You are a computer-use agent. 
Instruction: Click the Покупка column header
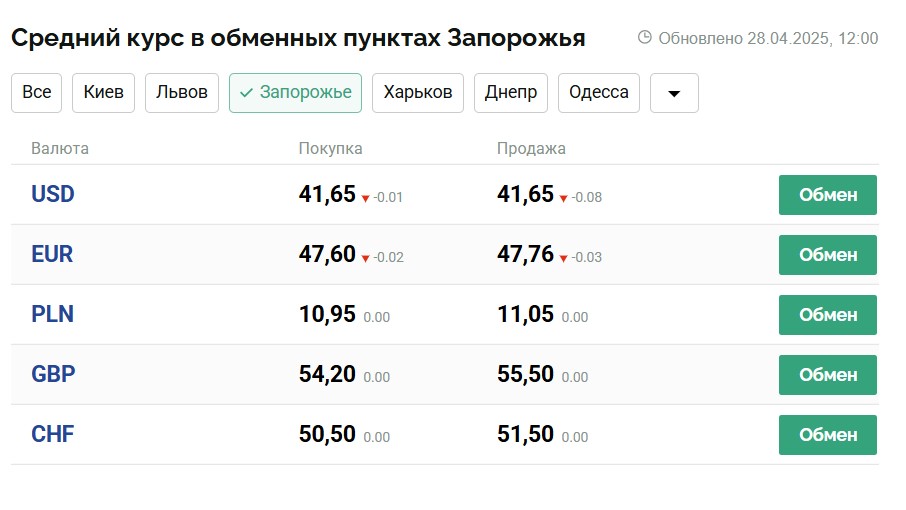click(x=330, y=149)
